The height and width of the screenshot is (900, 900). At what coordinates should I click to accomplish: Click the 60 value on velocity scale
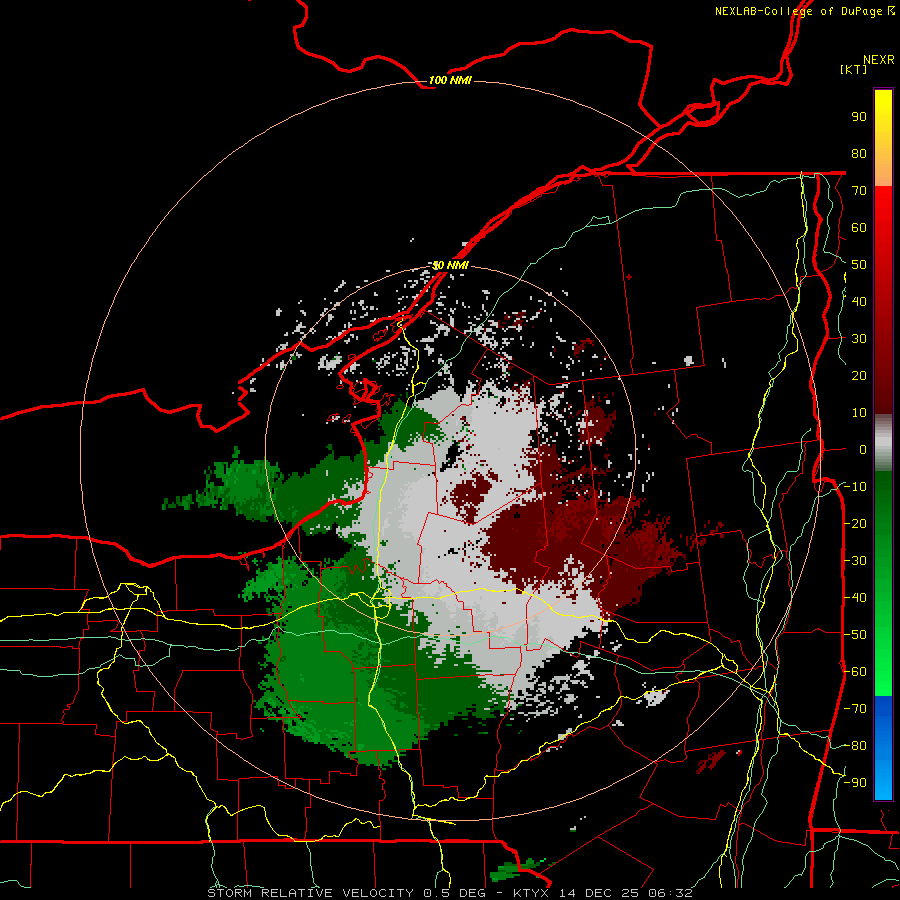(859, 227)
